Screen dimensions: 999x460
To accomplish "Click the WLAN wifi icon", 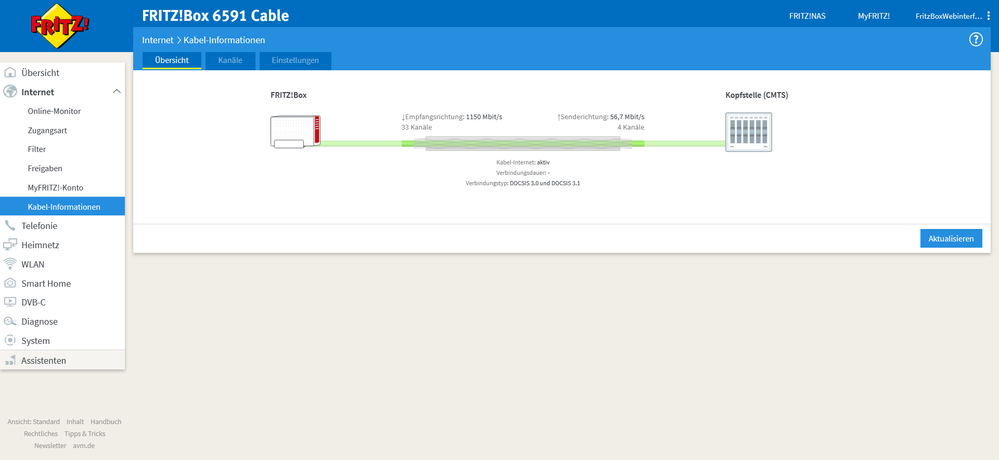I will [10, 264].
